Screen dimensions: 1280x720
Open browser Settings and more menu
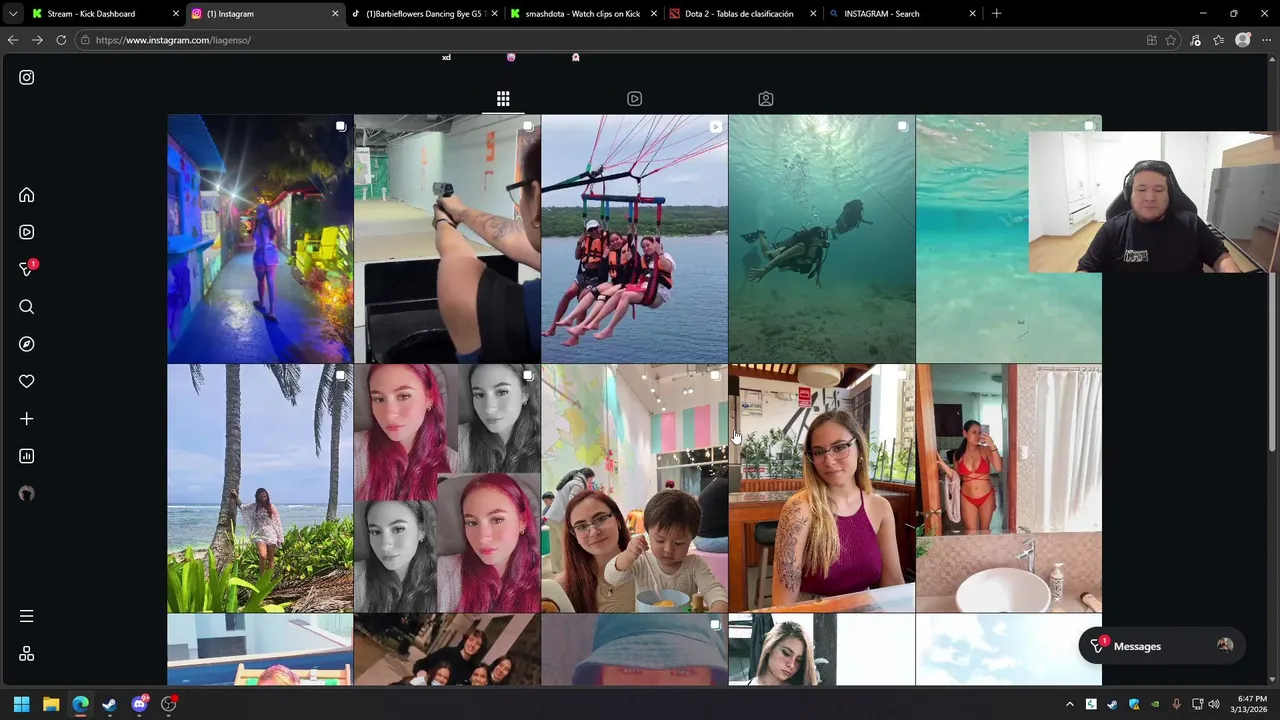1266,40
